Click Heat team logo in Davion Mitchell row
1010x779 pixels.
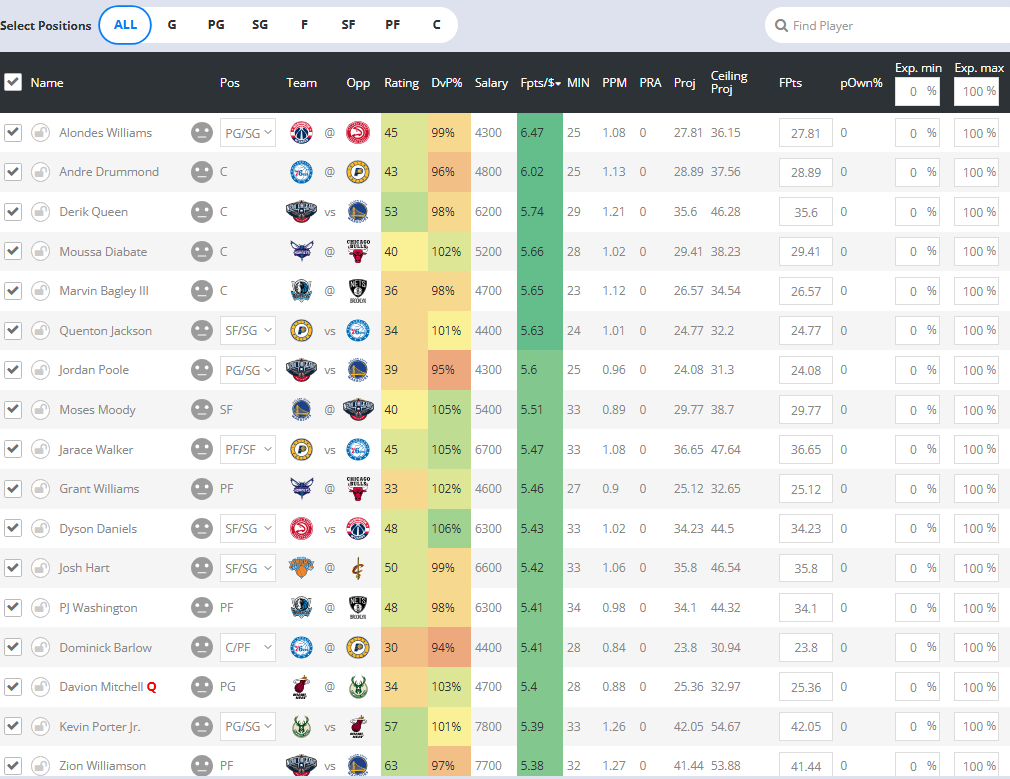[x=301, y=687]
